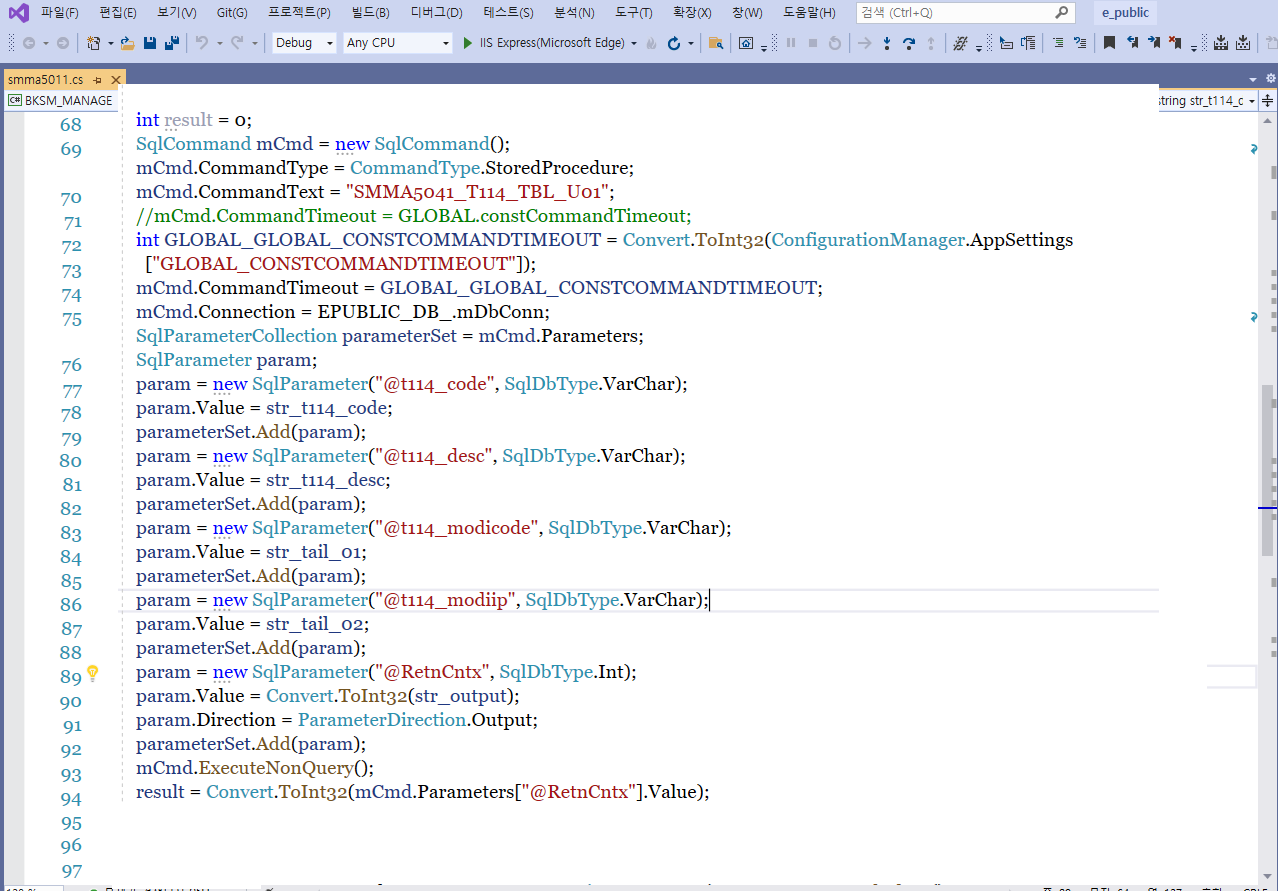Click the Step Over icon
The width and height of the screenshot is (1278, 891).
click(x=909, y=43)
